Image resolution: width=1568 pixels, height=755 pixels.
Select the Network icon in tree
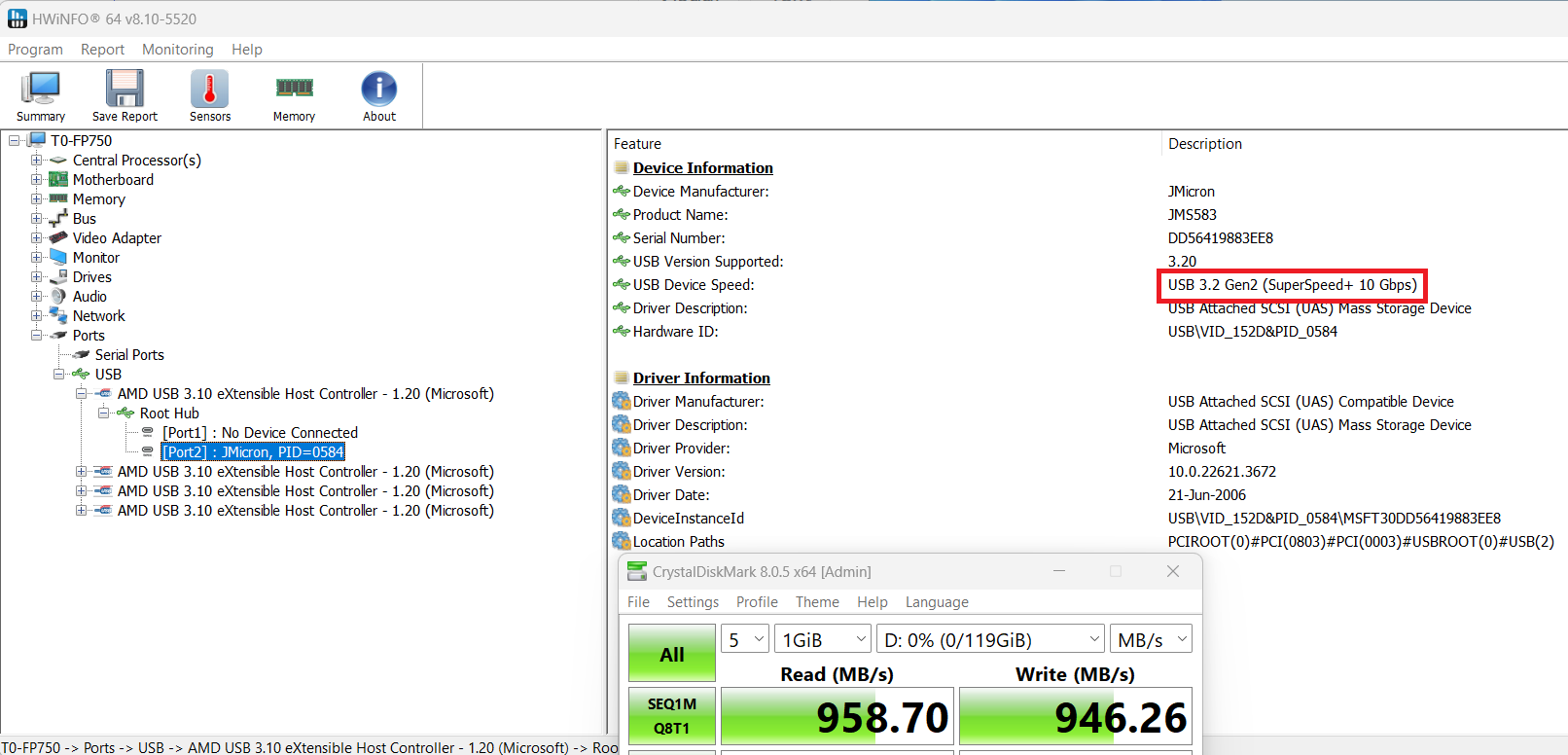tap(58, 315)
